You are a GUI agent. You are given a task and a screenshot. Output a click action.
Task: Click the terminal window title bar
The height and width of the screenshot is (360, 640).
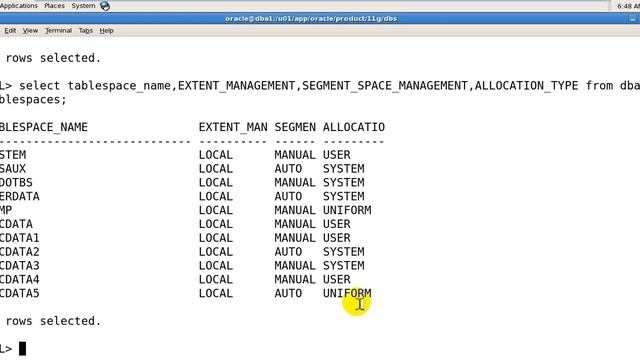pos(311,18)
